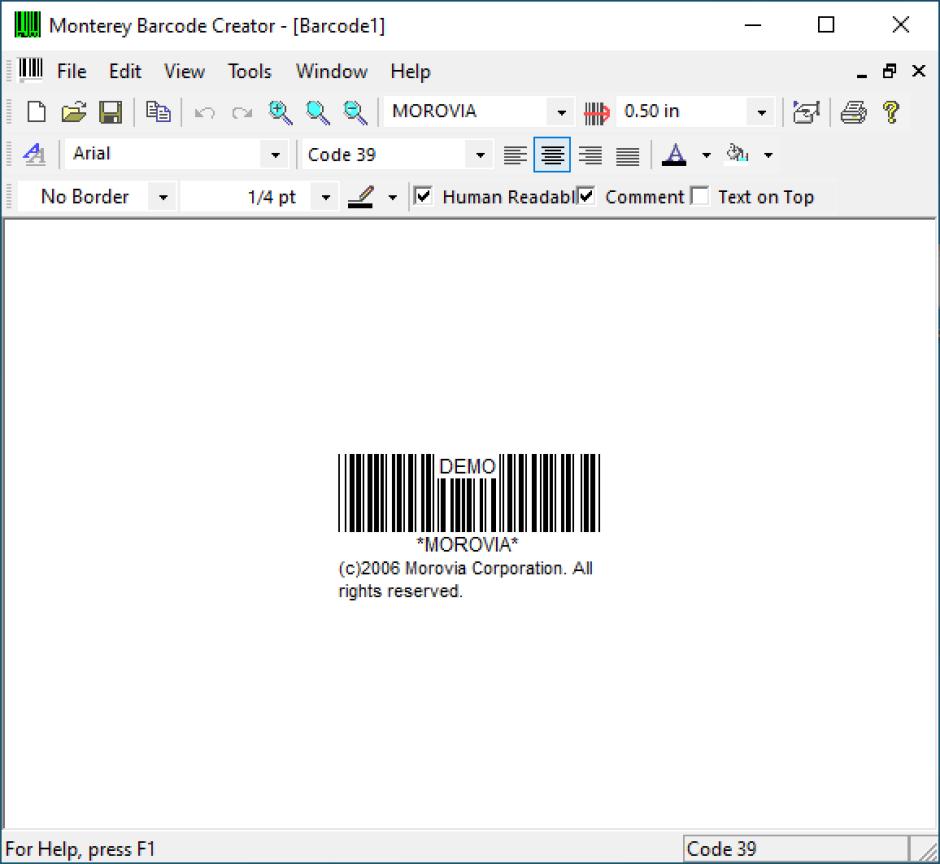Expand the 1/4 pt line width dropdown
The height and width of the screenshot is (864, 940).
coord(326,197)
